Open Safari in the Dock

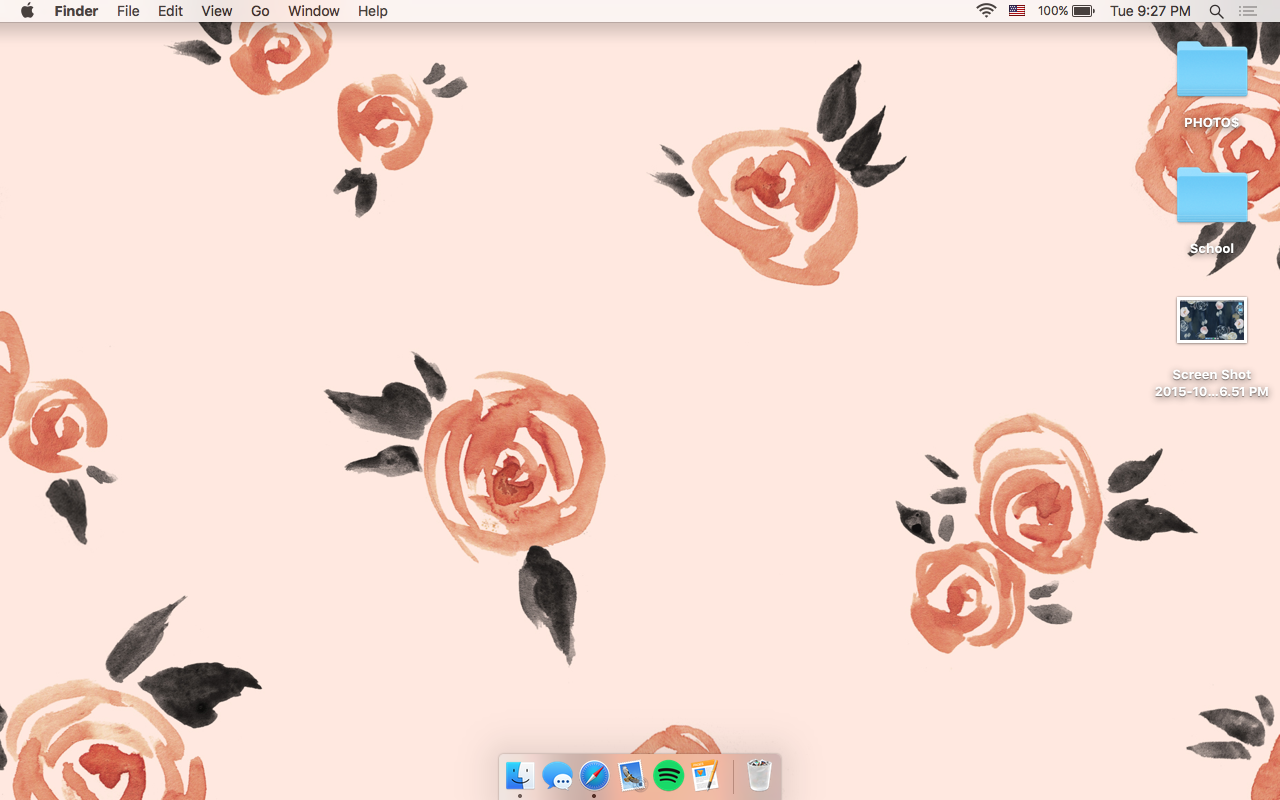tap(594, 776)
